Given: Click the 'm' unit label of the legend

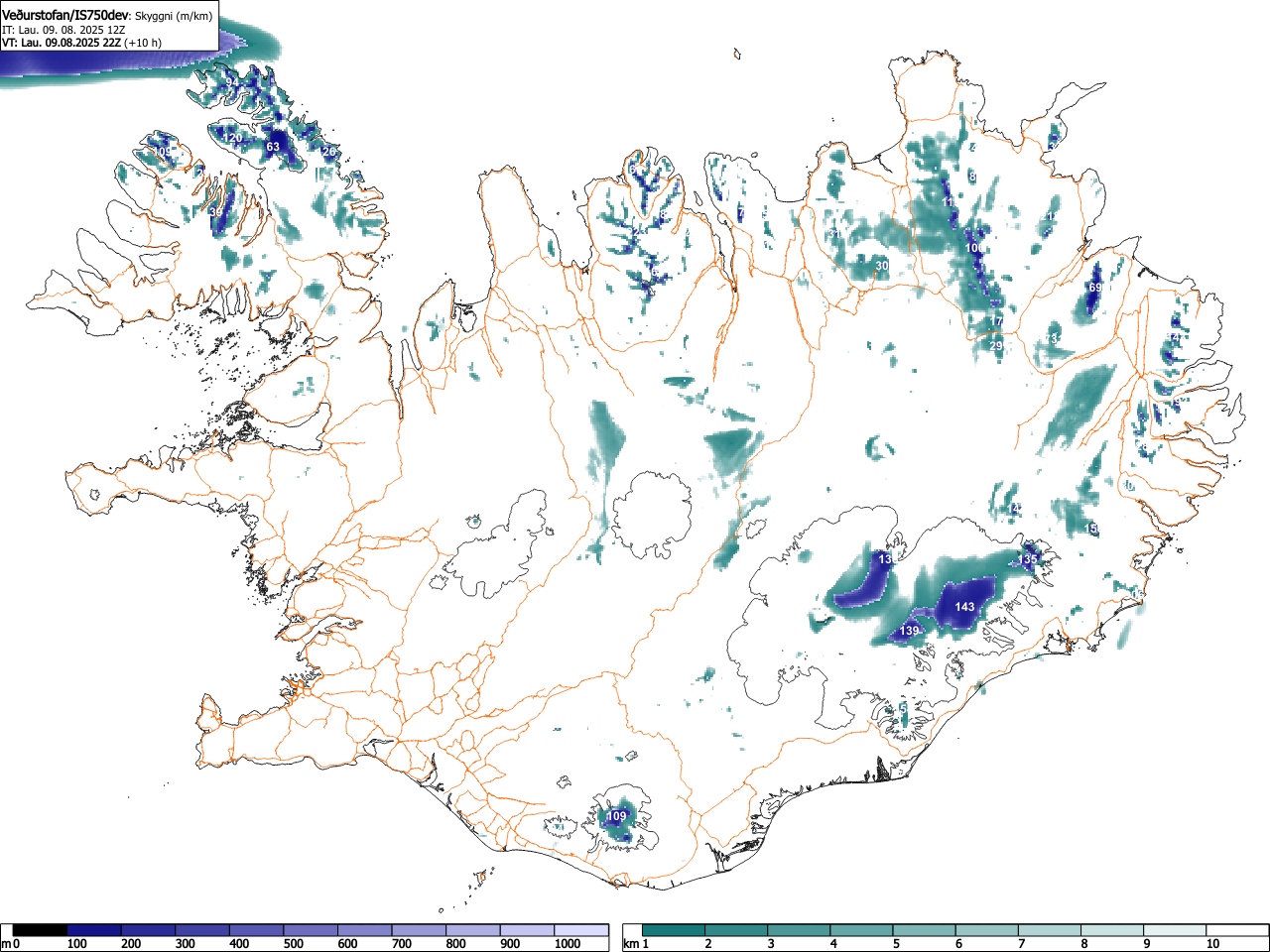Looking at the screenshot, I should tap(6, 944).
